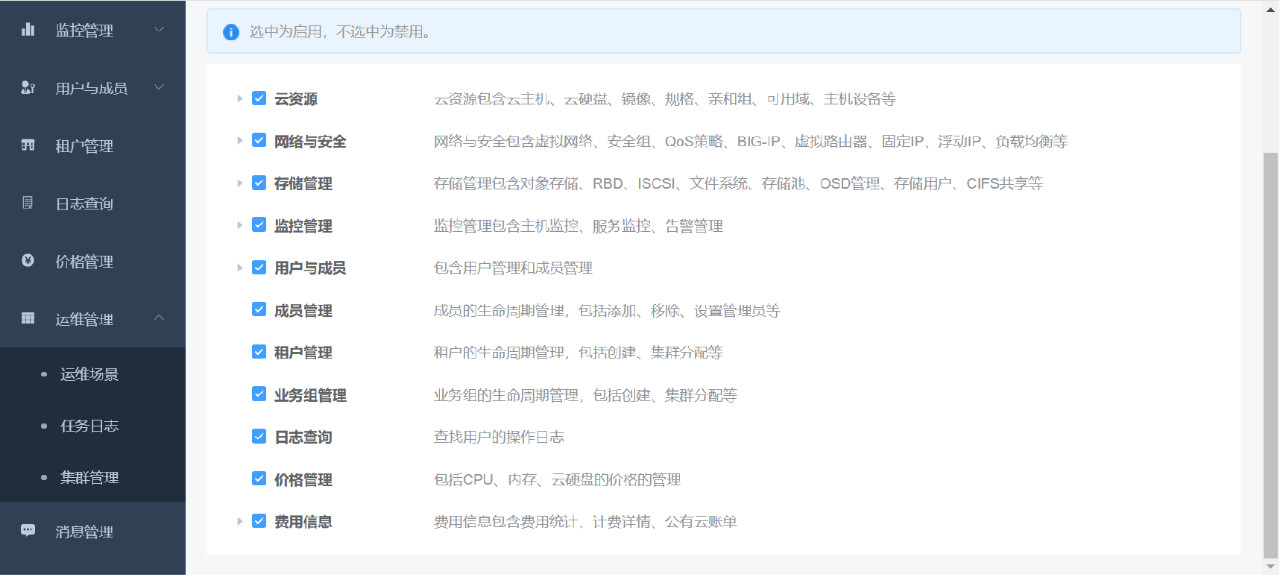Uncheck the 日志查询 checkbox in permission list
The height and width of the screenshot is (575, 1280).
(x=259, y=436)
